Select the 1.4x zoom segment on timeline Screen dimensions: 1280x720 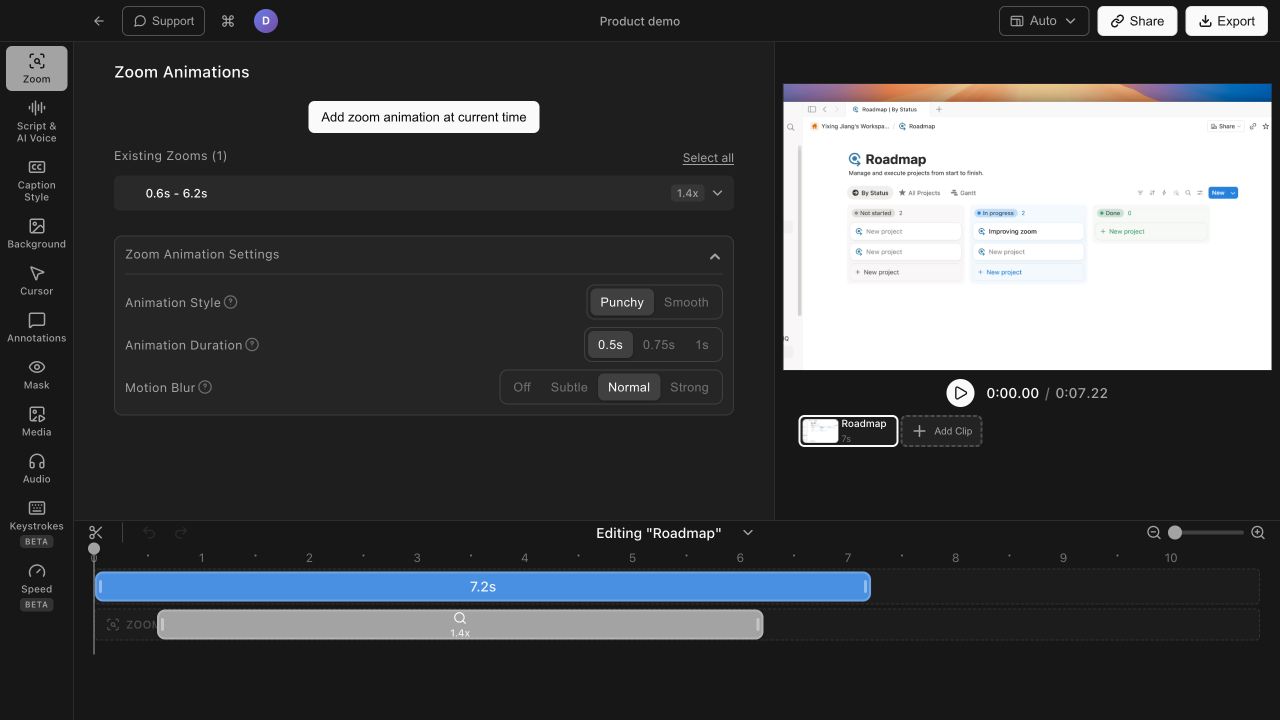click(460, 625)
